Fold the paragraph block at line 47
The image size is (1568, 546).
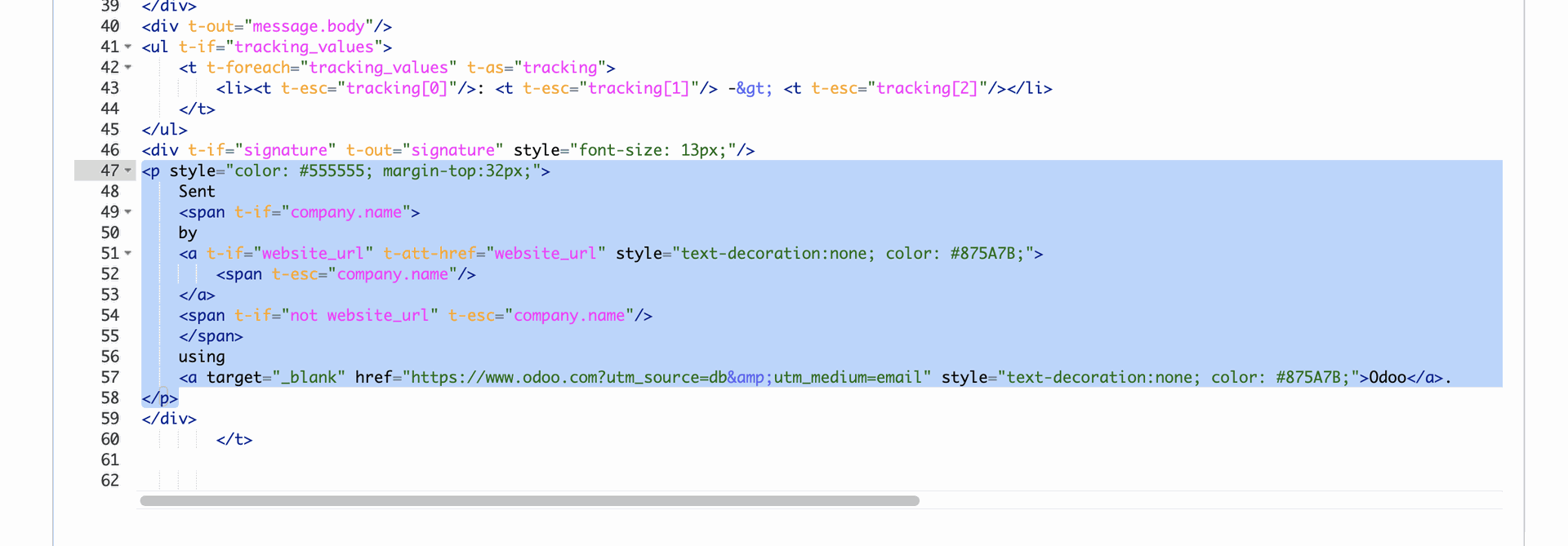tap(128, 171)
